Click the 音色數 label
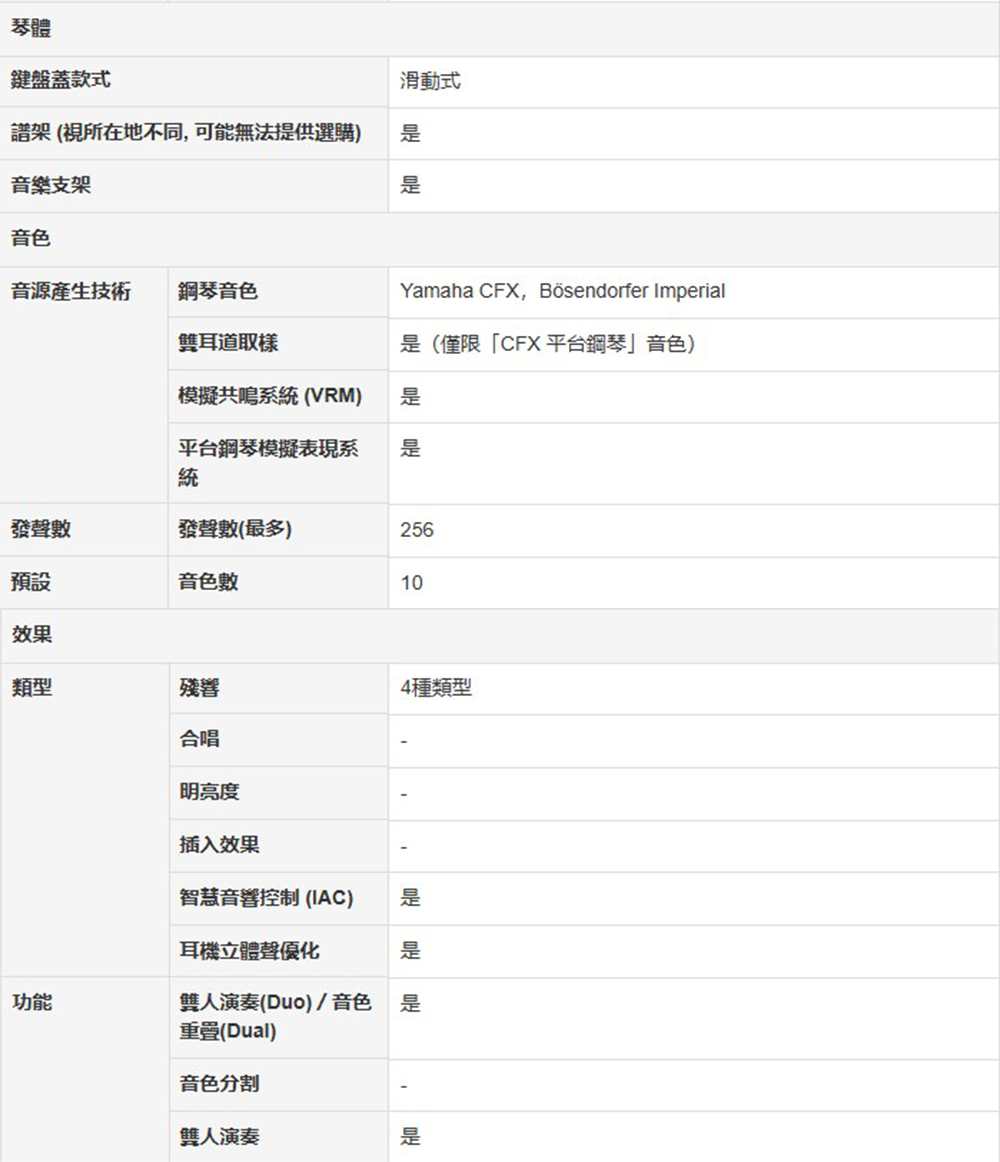The width and height of the screenshot is (1000, 1162). click(x=208, y=582)
